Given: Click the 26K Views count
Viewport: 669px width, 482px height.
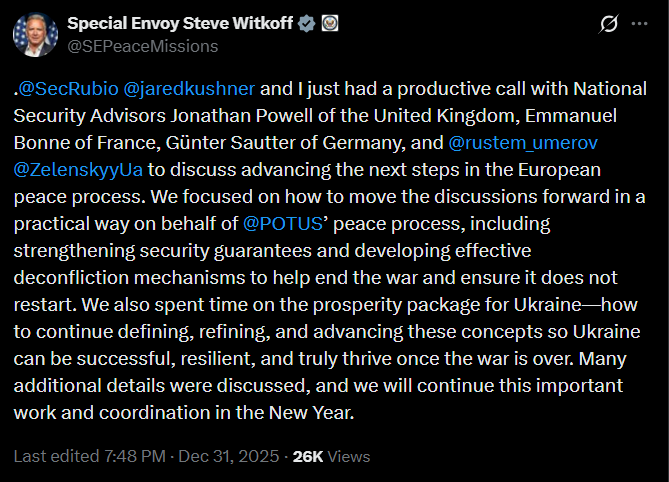Looking at the screenshot, I should pos(330,456).
